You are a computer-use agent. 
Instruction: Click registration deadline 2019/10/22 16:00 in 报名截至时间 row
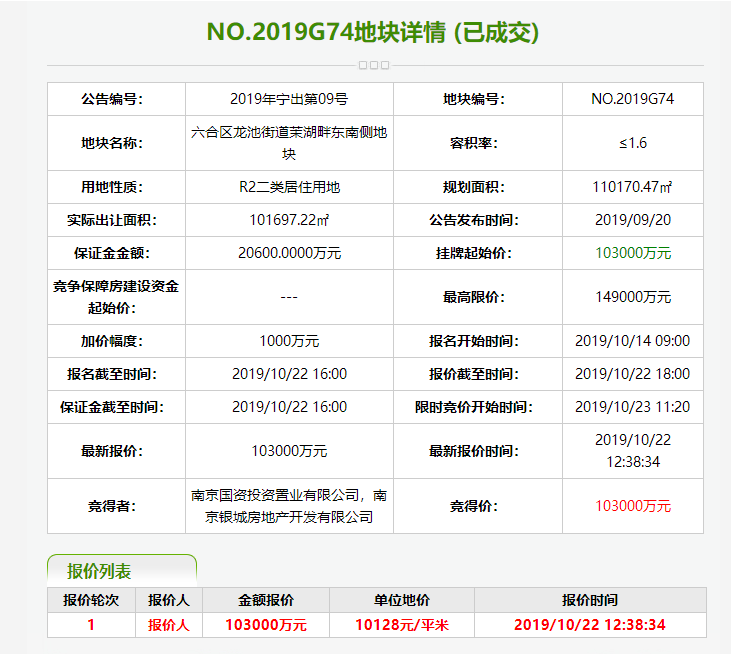(289, 374)
